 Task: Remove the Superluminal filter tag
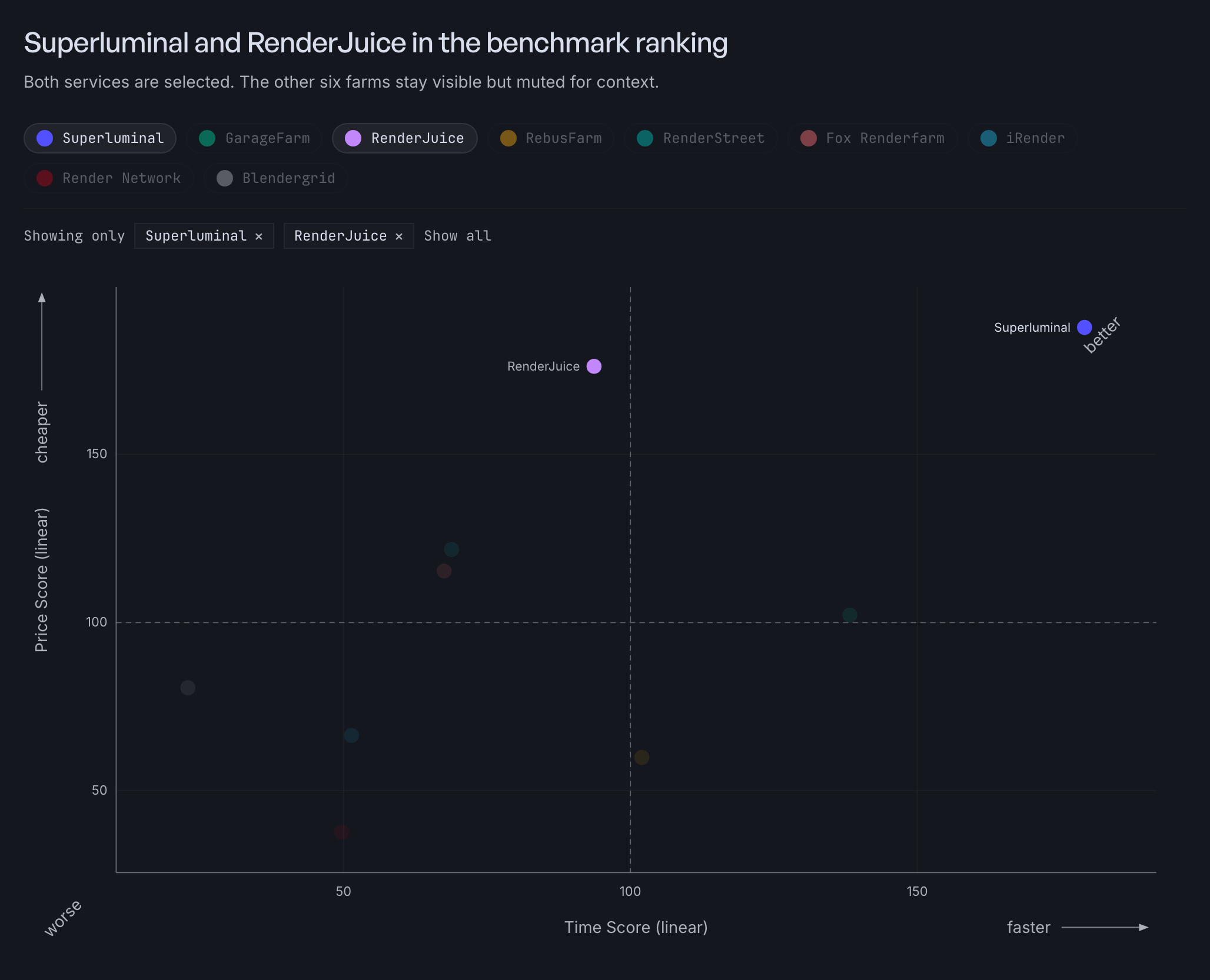259,236
